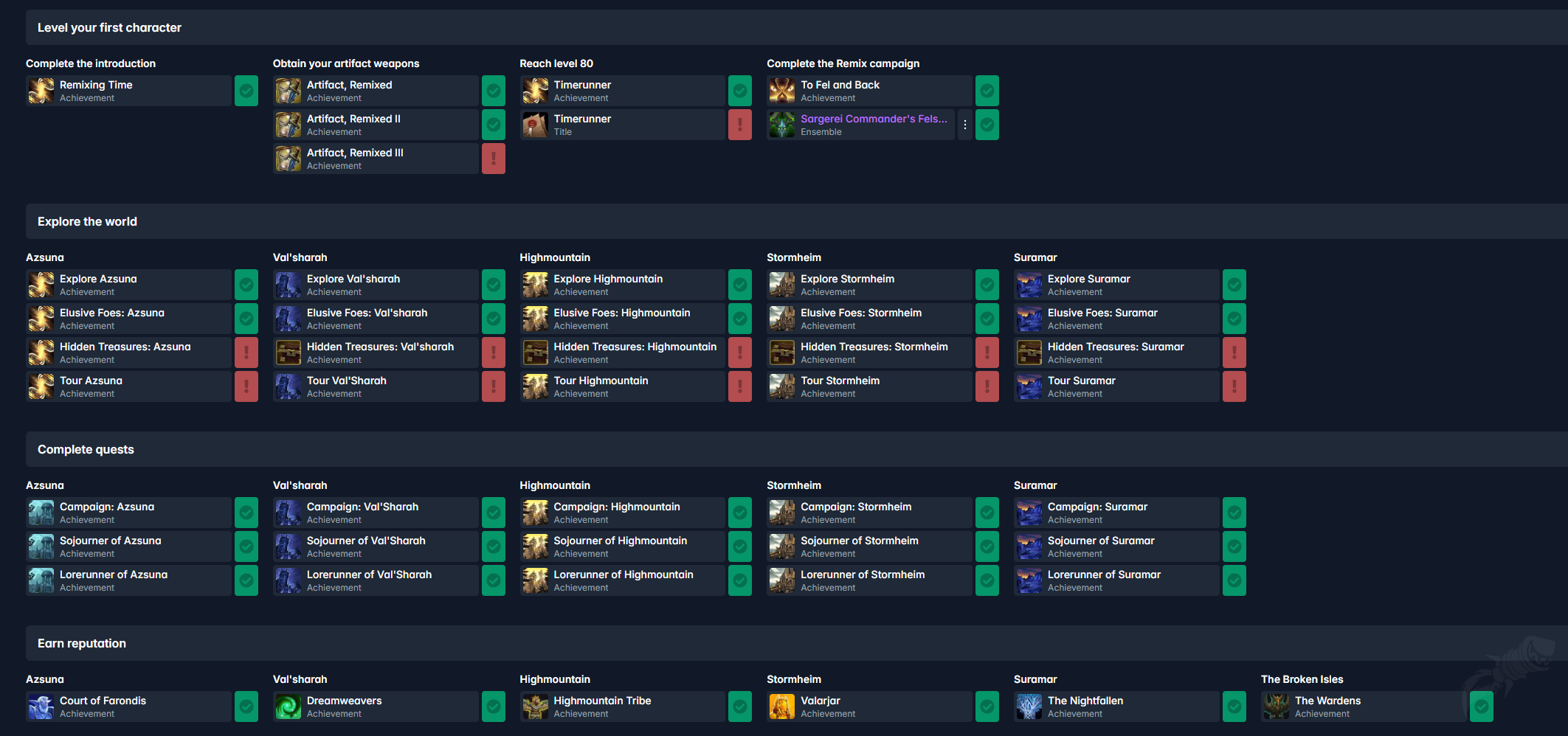
Task: Click the Valarjar reputation icon
Action: tap(782, 707)
